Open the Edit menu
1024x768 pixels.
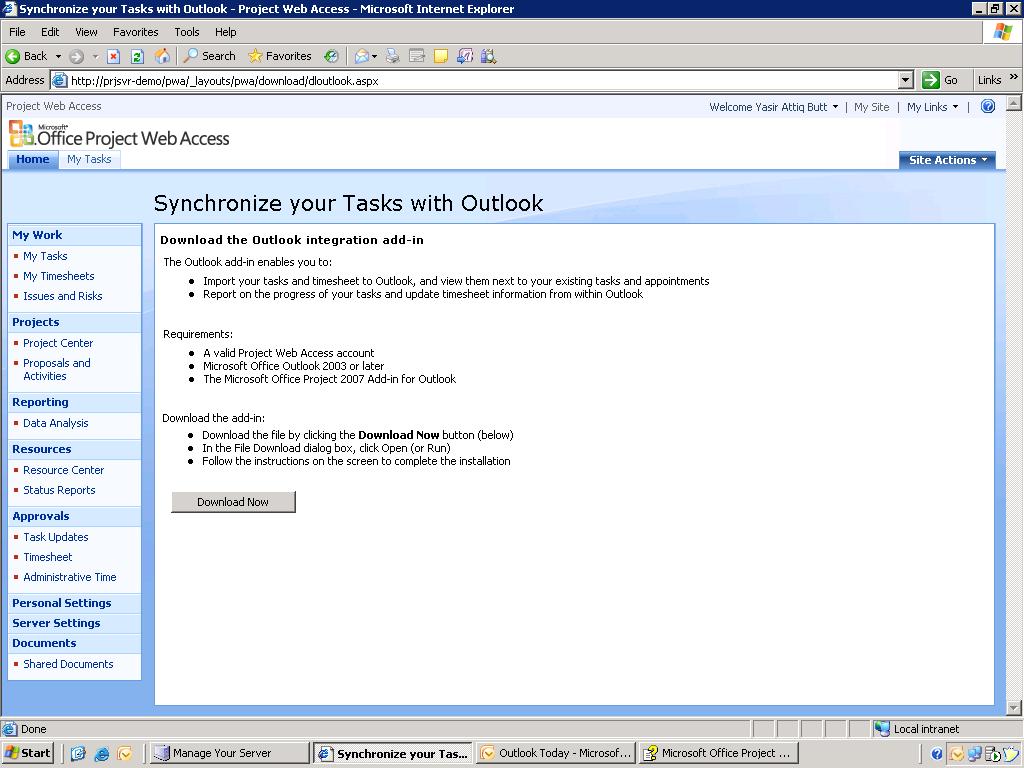coord(50,32)
